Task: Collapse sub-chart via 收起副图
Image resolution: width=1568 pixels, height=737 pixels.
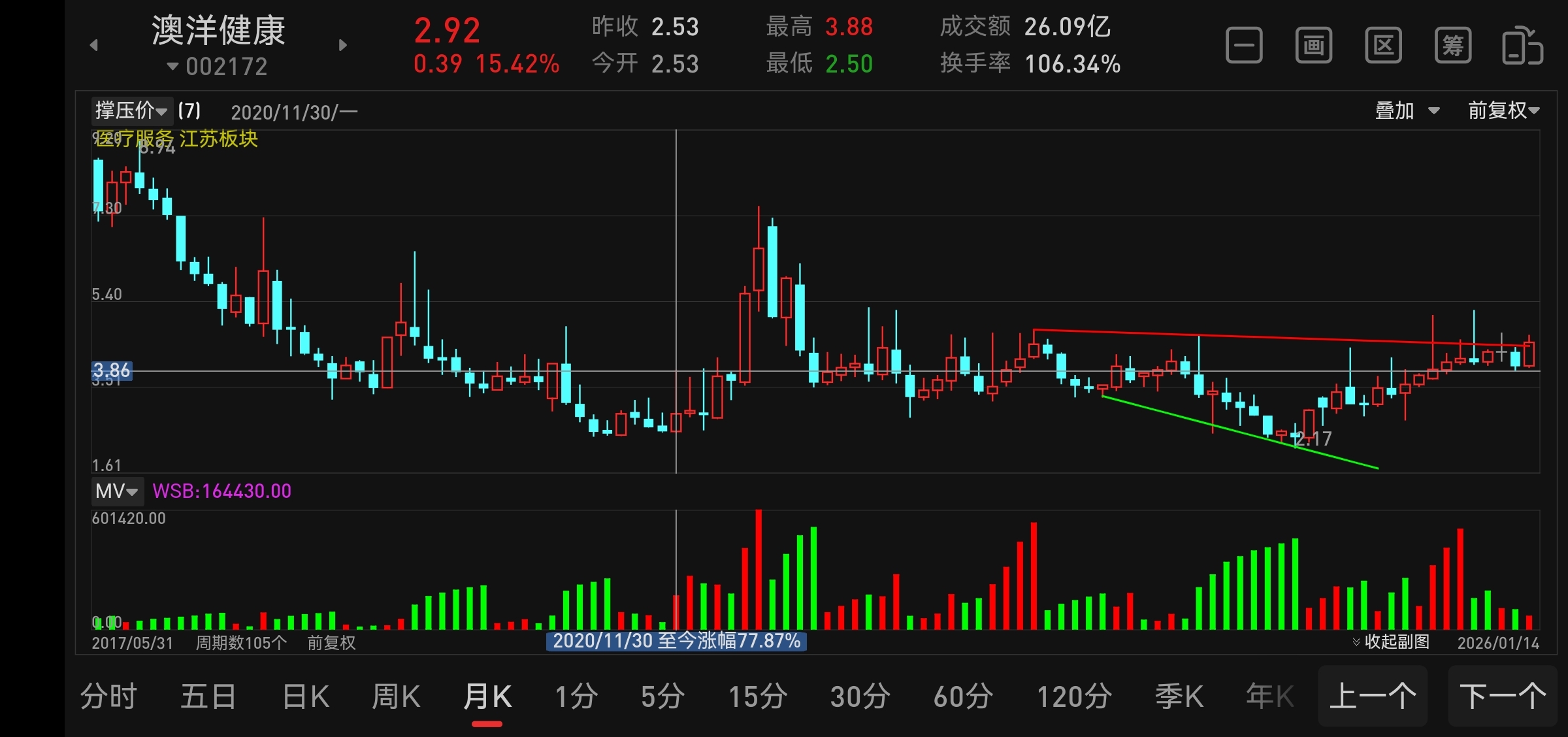Action: [x=1391, y=642]
